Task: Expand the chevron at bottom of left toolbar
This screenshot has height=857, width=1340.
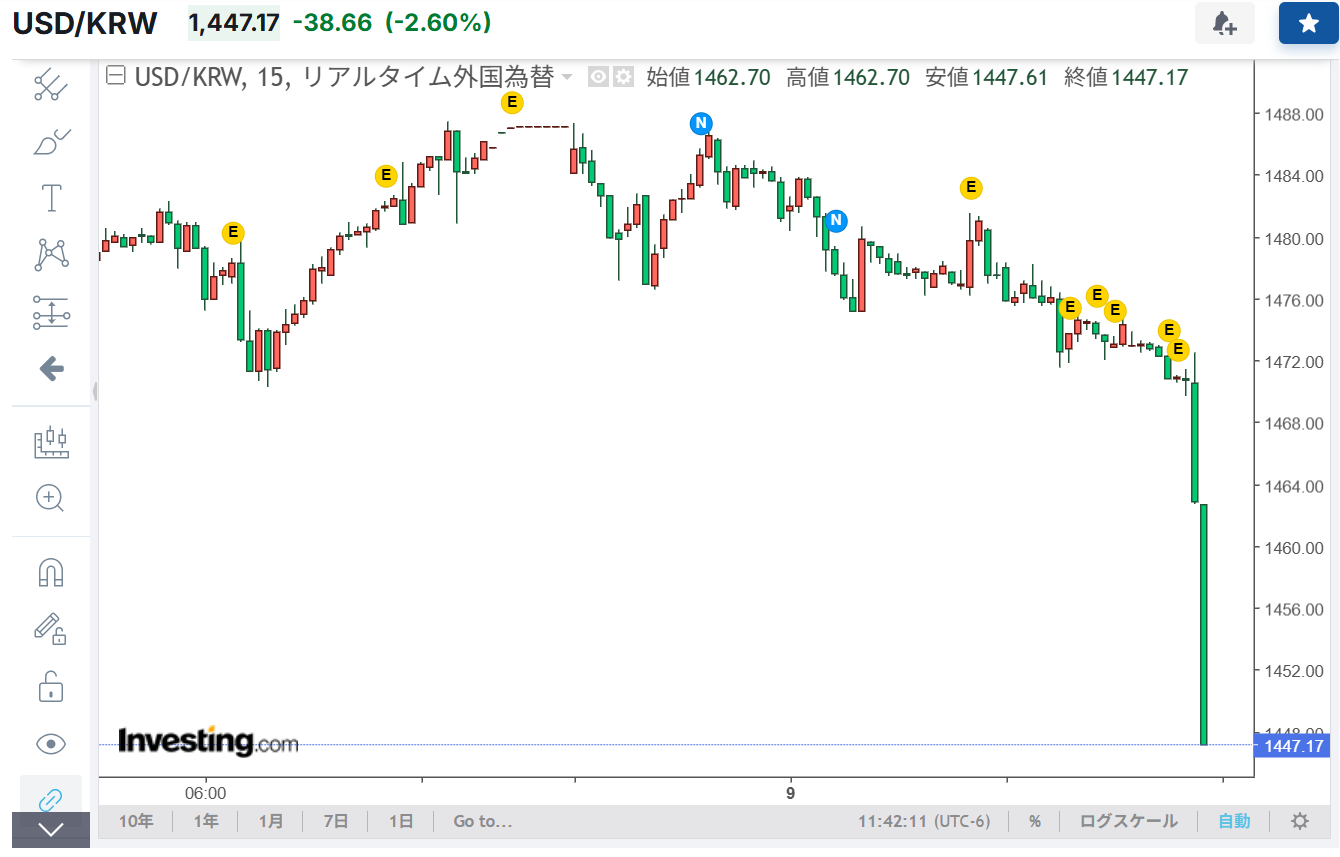Action: click(x=50, y=829)
